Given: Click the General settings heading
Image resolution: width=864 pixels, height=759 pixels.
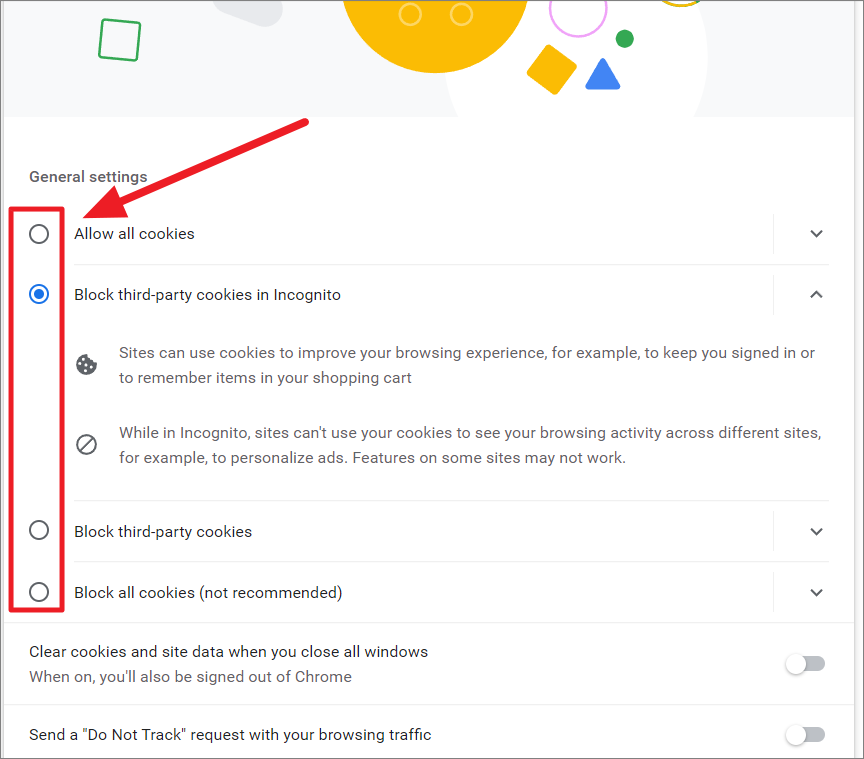Looking at the screenshot, I should [88, 176].
